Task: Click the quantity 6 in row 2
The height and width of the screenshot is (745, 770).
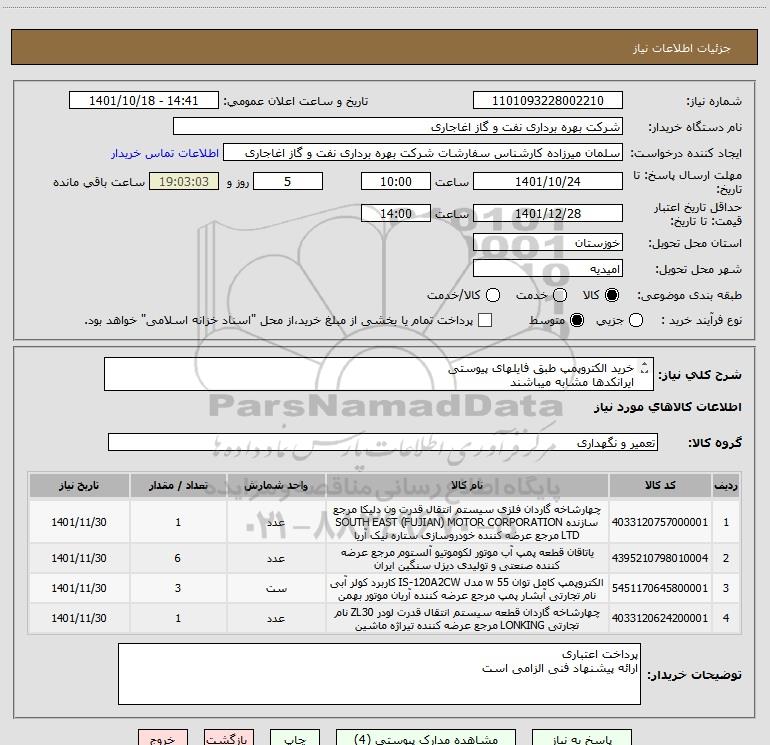Action: (x=178, y=558)
